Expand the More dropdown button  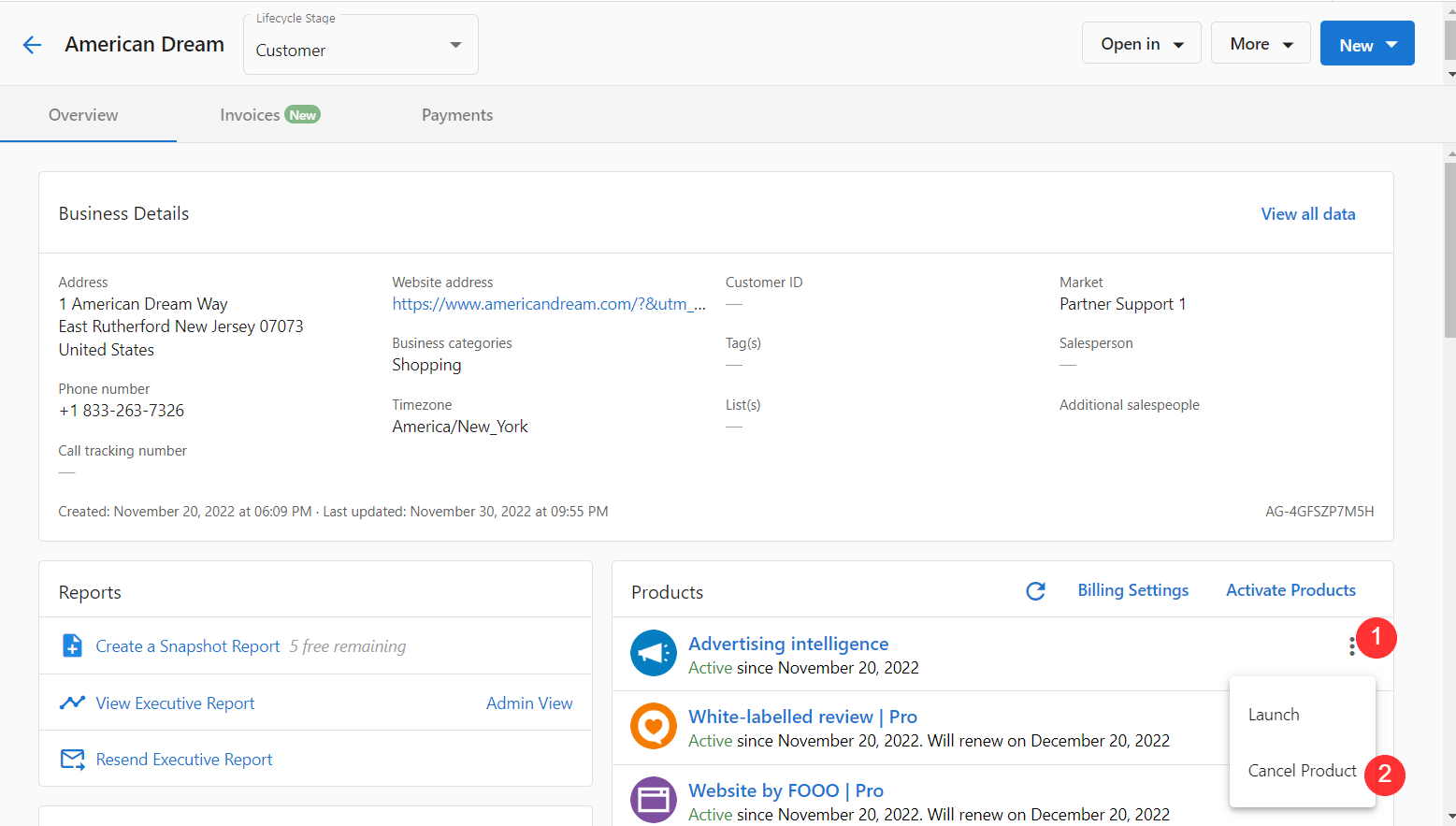1261,44
